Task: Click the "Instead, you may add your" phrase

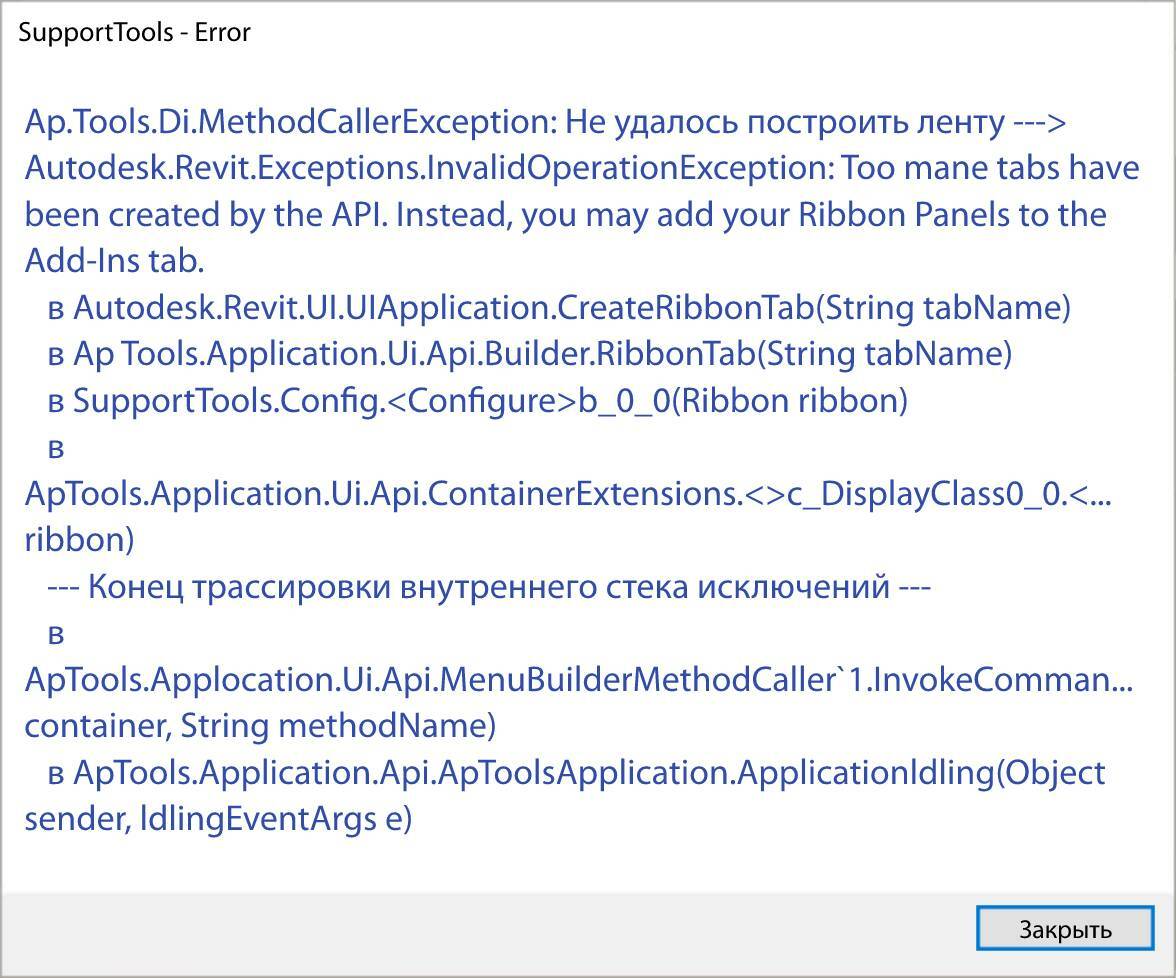Action: point(574,215)
